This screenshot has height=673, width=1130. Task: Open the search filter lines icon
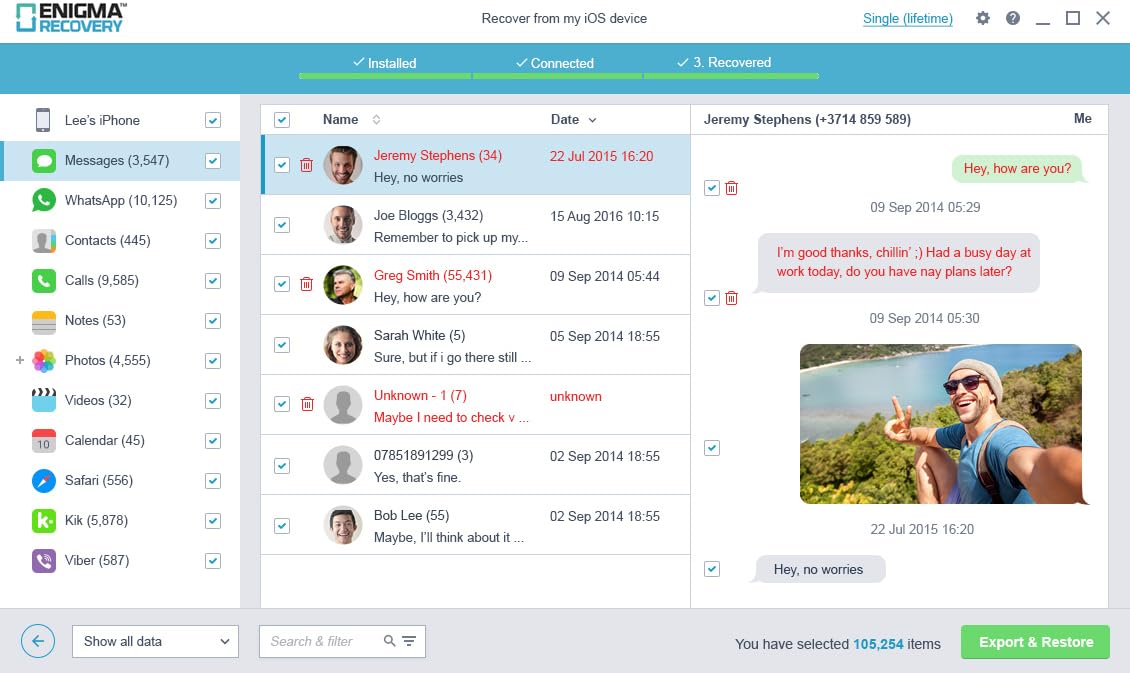click(409, 641)
